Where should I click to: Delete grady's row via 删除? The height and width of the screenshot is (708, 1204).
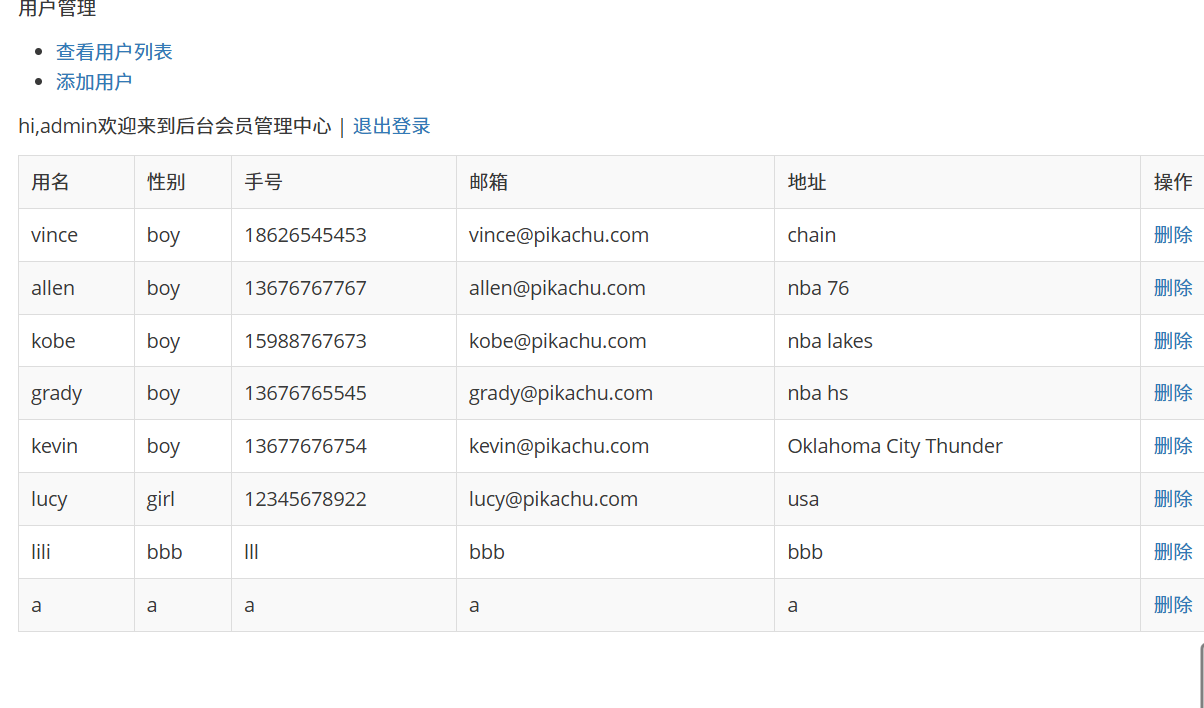point(1172,393)
